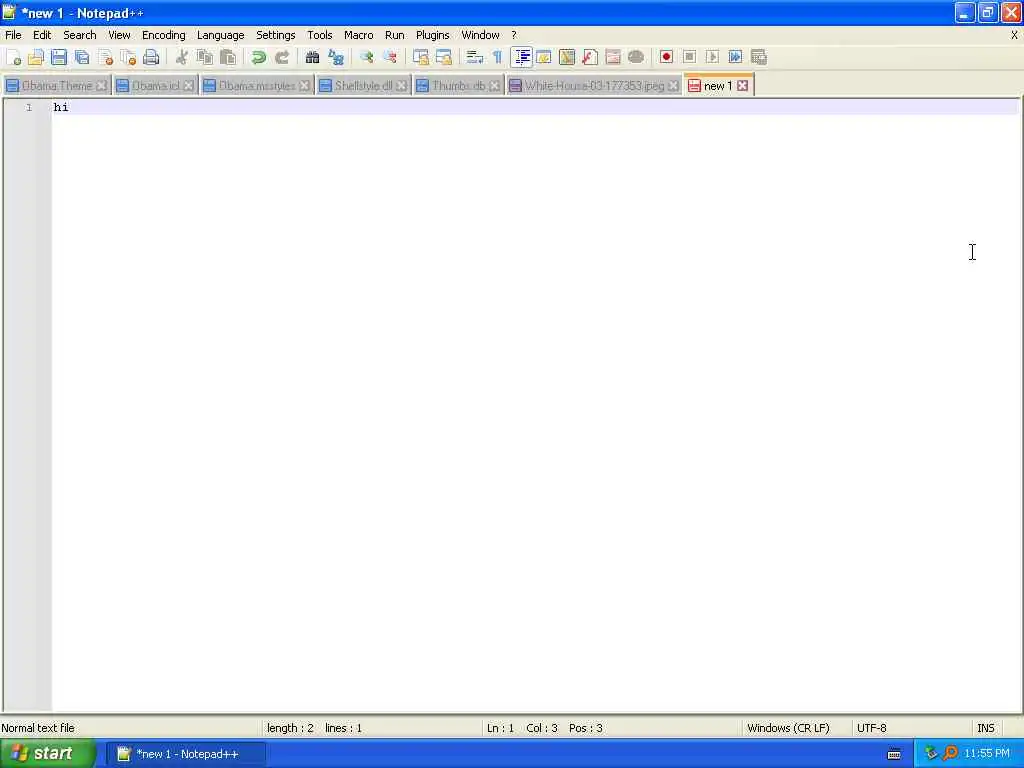1024x768 pixels.
Task: Open Folder as Workspace toolbar icon
Action: [x=613, y=57]
